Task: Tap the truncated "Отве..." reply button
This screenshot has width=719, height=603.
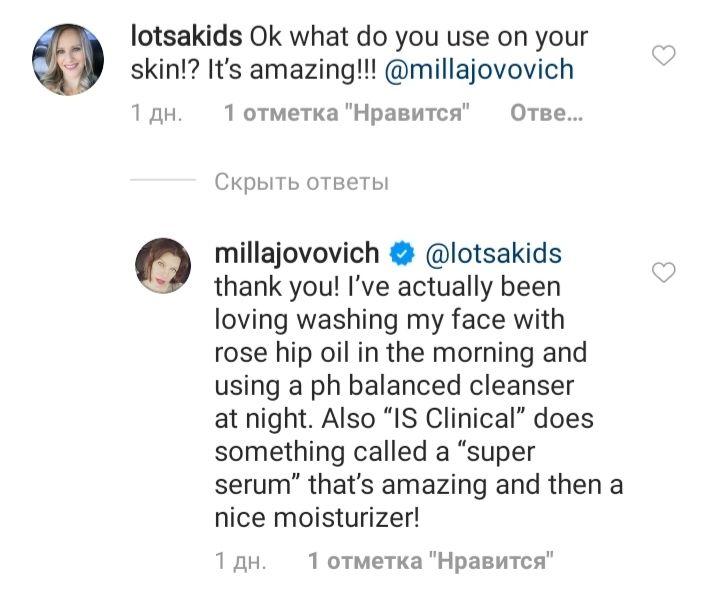Action: point(546,114)
